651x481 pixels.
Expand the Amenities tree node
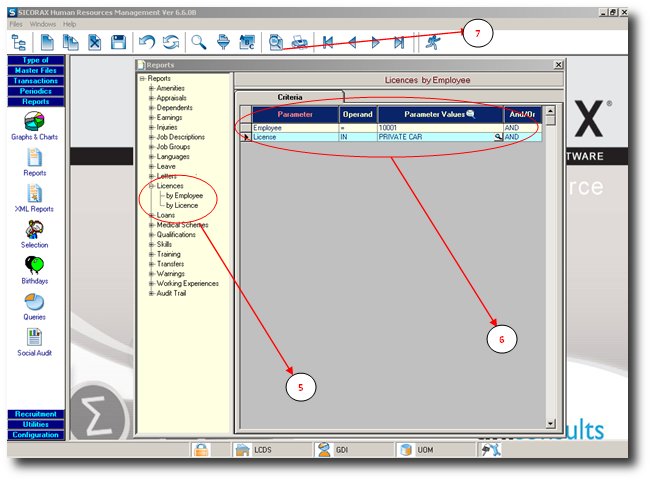tap(151, 88)
